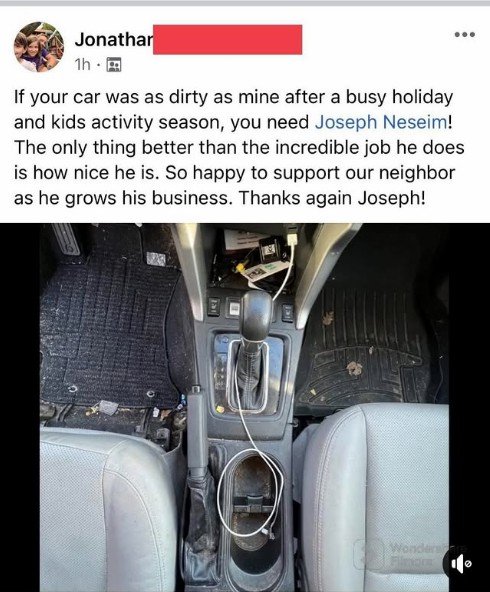Open the tagged Joseph Neseim profile link
This screenshot has height=592, width=490.
(x=381, y=122)
